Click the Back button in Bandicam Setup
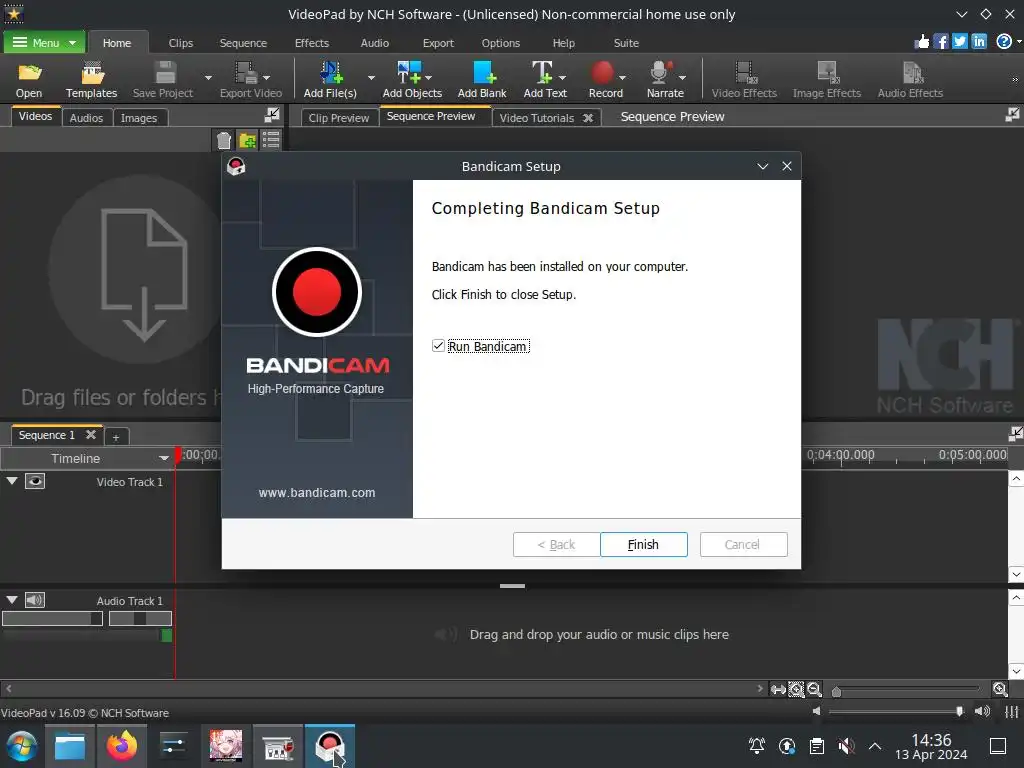The width and height of the screenshot is (1024, 768). click(556, 544)
